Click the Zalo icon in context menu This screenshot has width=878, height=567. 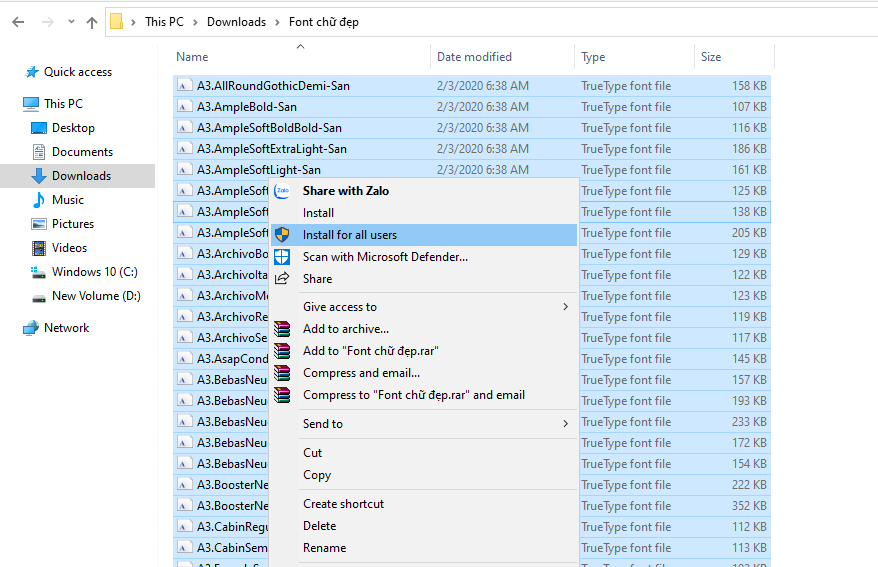(282, 191)
